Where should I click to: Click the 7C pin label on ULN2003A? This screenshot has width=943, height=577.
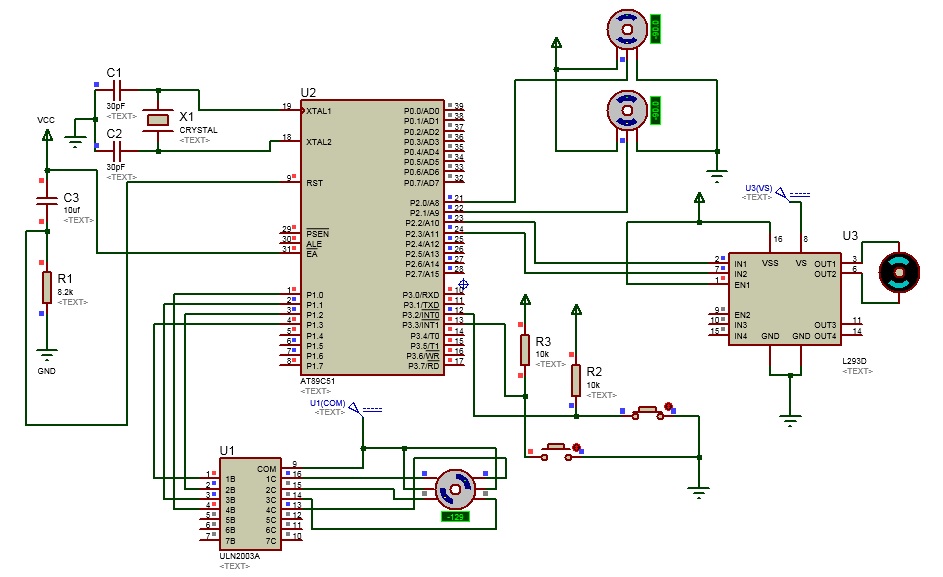(271, 541)
